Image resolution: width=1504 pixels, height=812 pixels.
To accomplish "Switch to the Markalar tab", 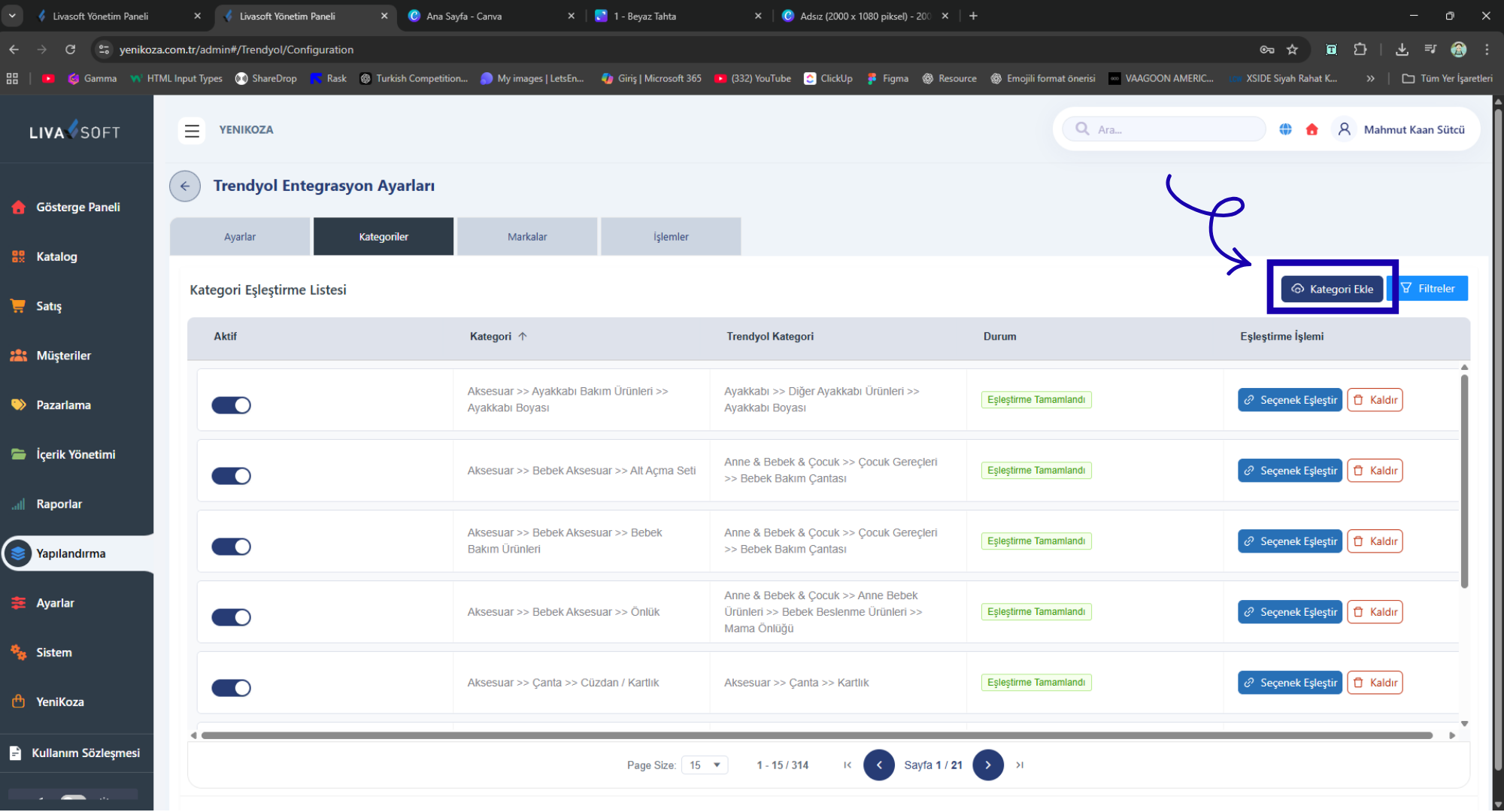I will pos(527,237).
